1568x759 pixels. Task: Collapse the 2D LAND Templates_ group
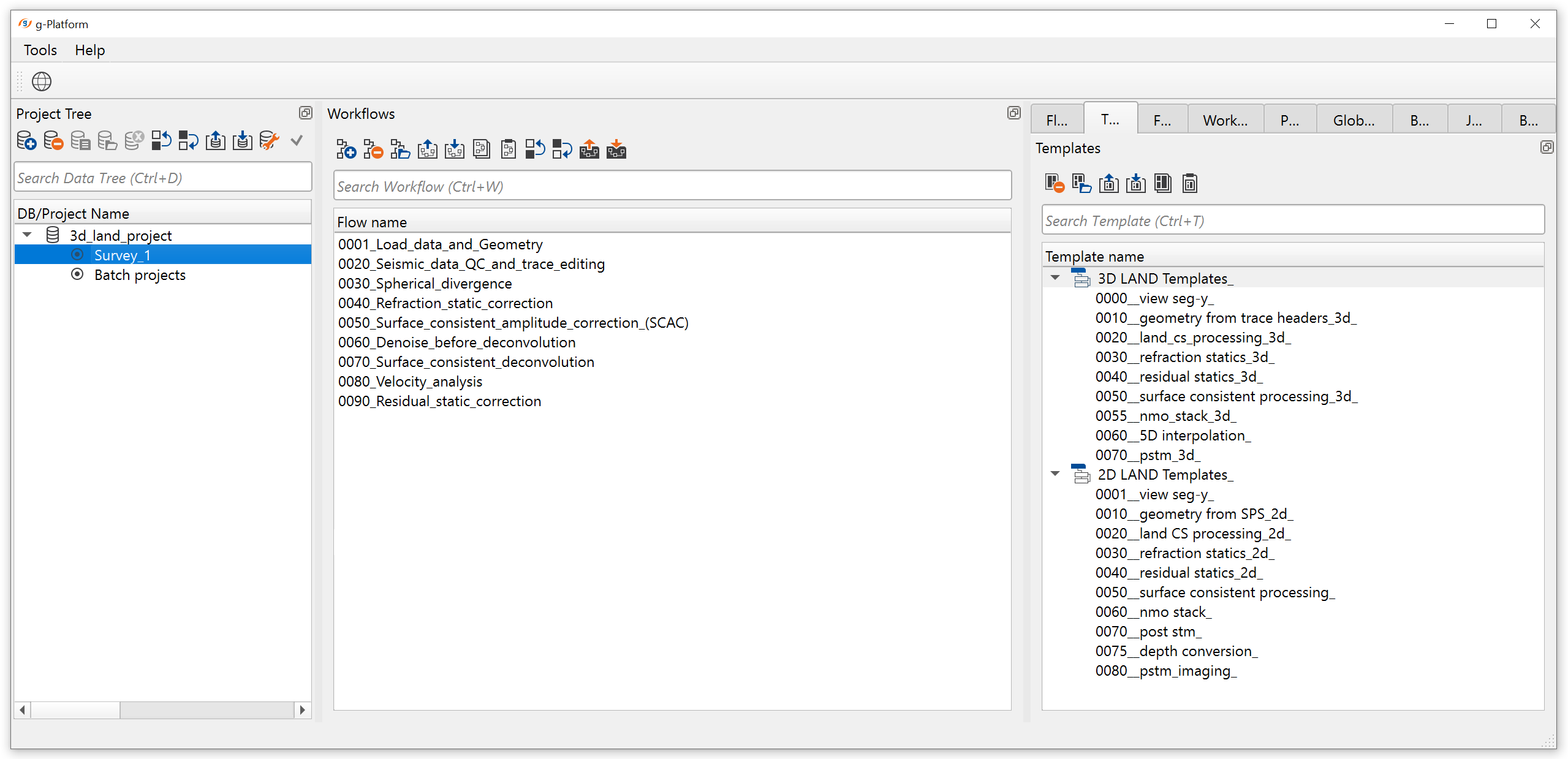click(1055, 474)
